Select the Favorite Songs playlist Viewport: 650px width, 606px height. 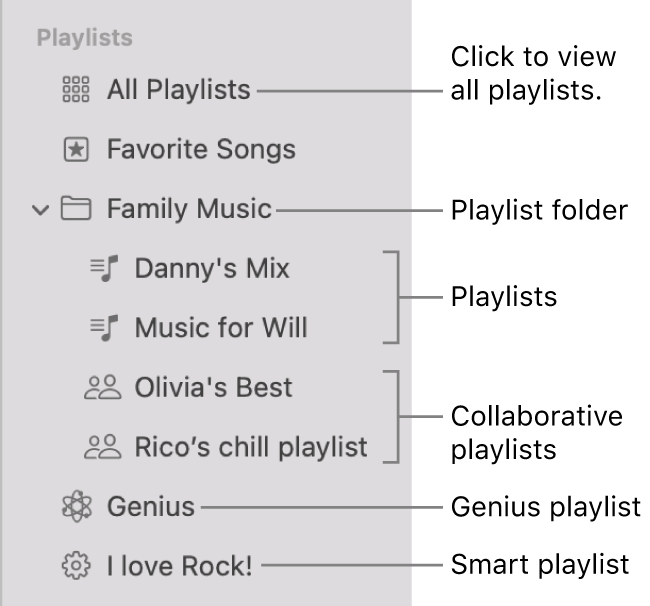[201, 150]
